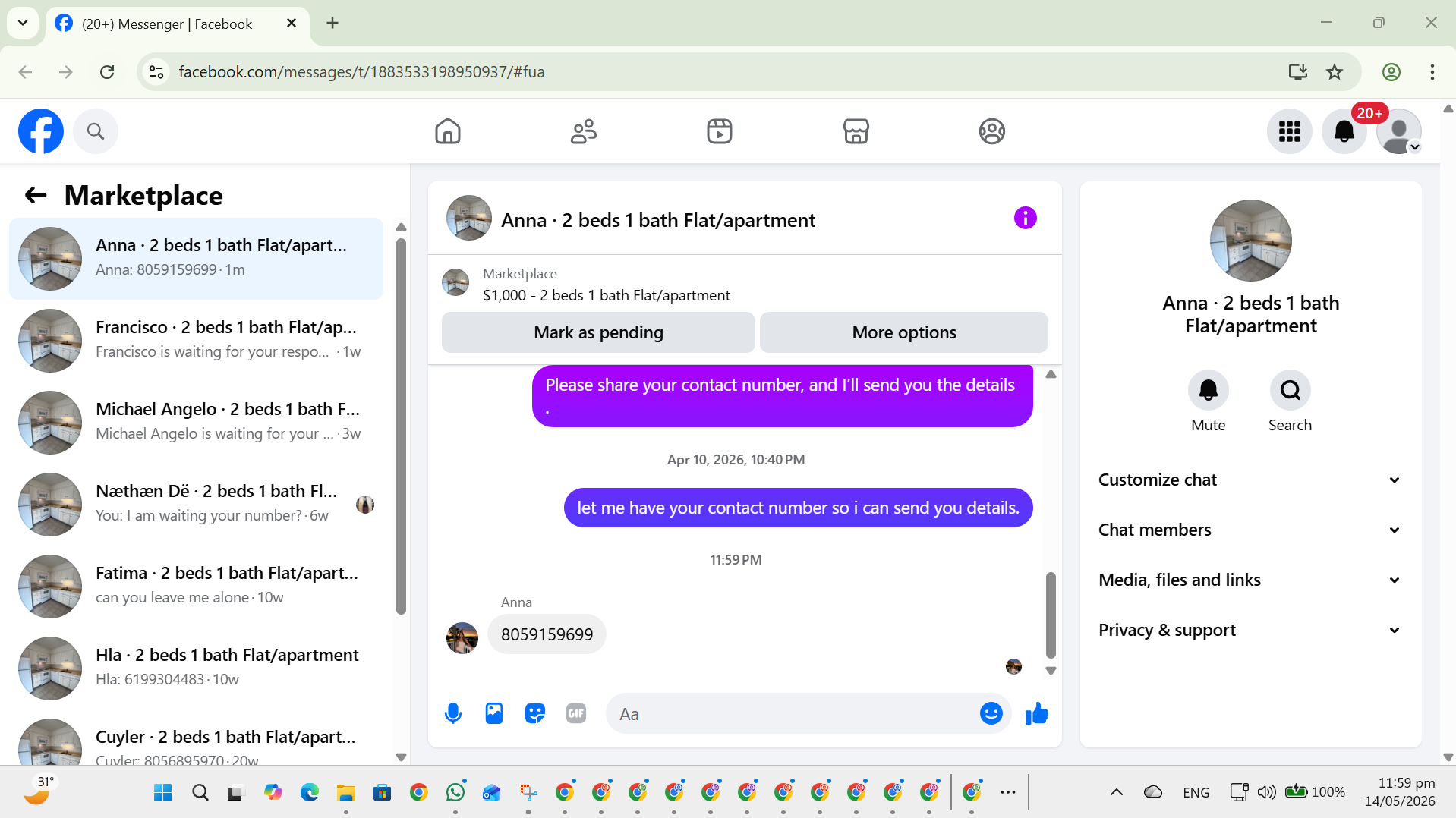Open the Groups icon
1456x818 pixels.
pyautogui.click(x=991, y=131)
